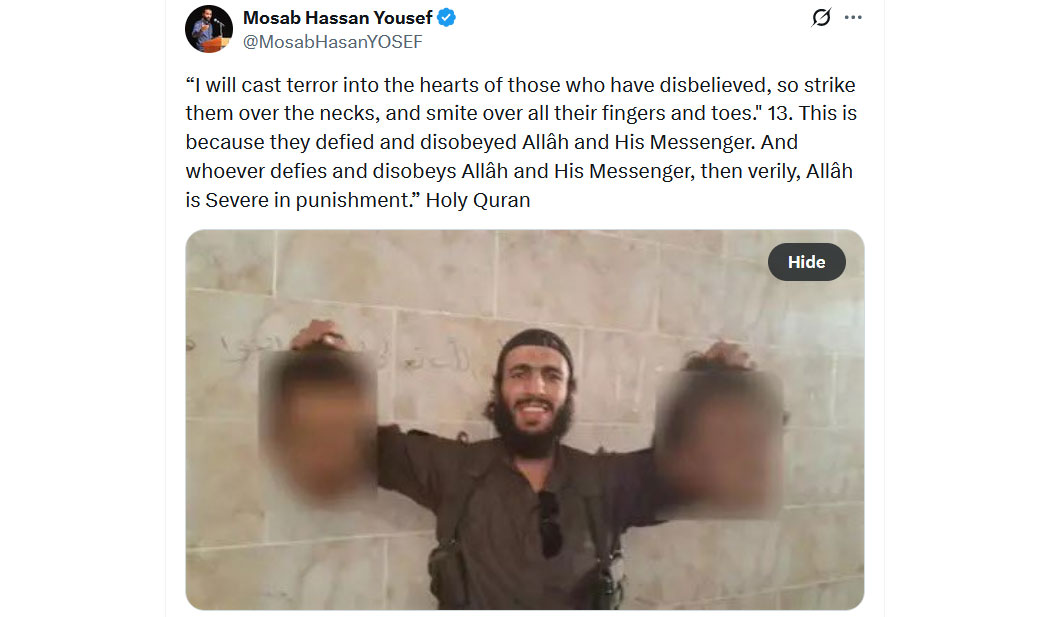Open the Grok explain-post icon
The width and height of the screenshot is (1050, 617).
pos(821,17)
